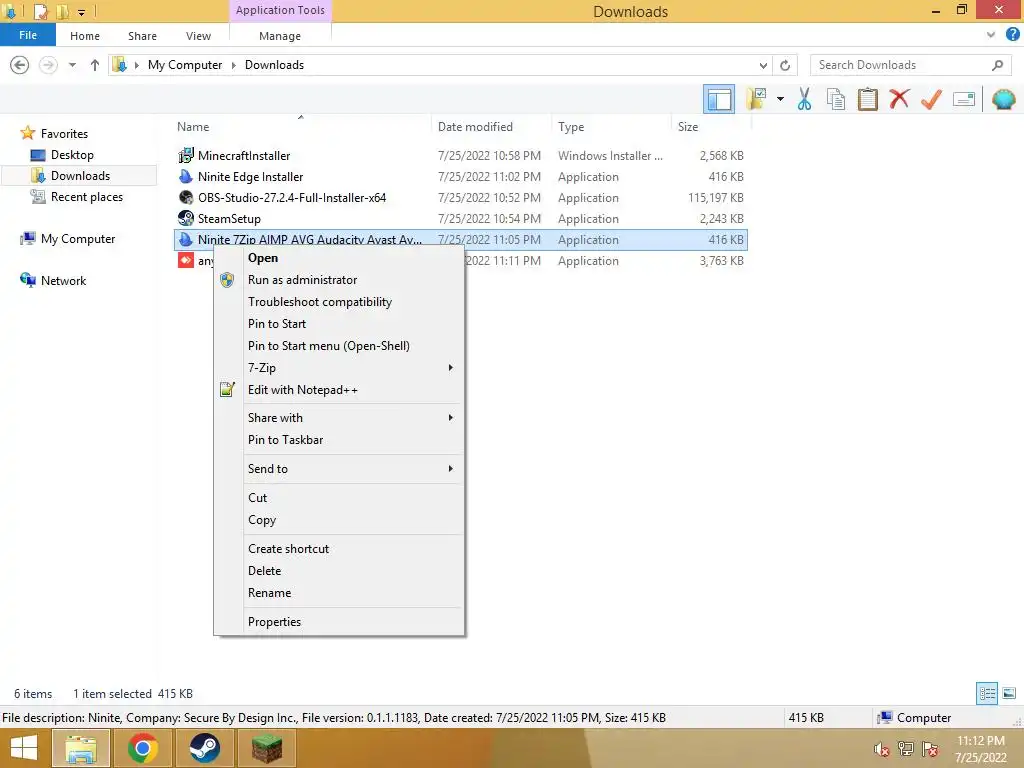Image resolution: width=1024 pixels, height=768 pixels.
Task: Choose Rename in the context menu
Action: (x=339, y=593)
